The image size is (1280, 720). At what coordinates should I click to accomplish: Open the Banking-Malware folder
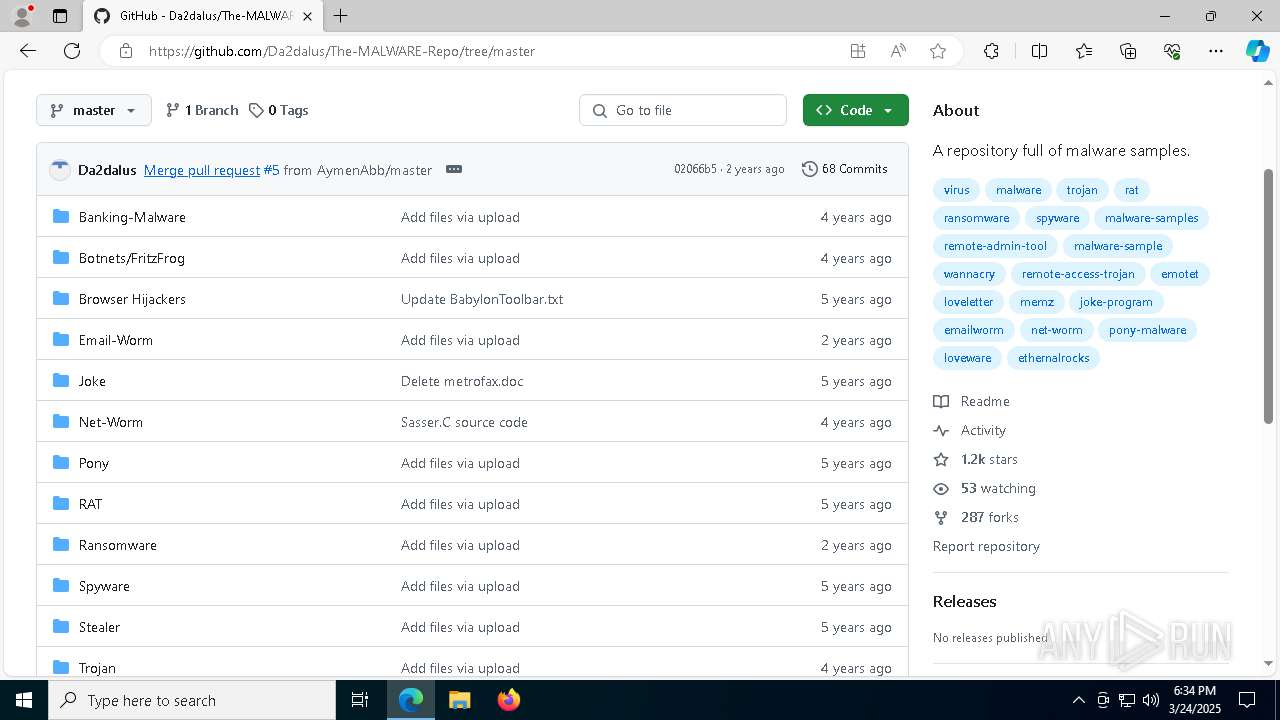click(x=132, y=217)
